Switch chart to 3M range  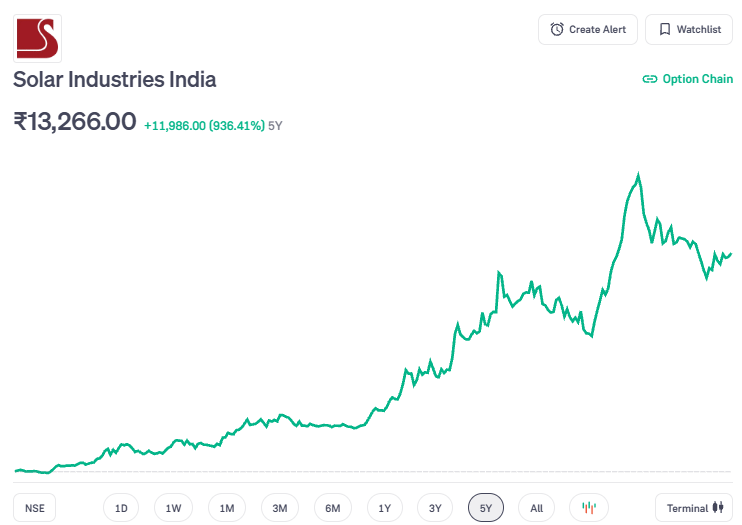(x=280, y=508)
